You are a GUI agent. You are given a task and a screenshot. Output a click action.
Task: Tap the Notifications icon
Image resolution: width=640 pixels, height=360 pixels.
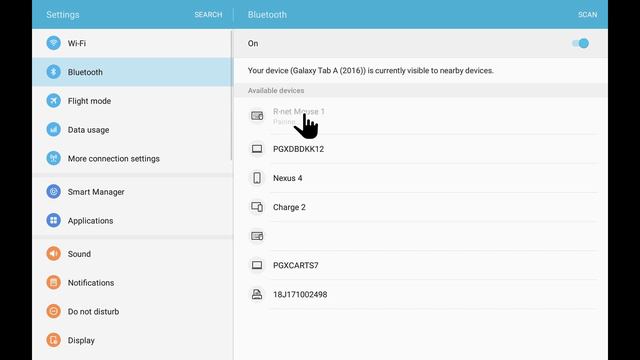(53, 282)
